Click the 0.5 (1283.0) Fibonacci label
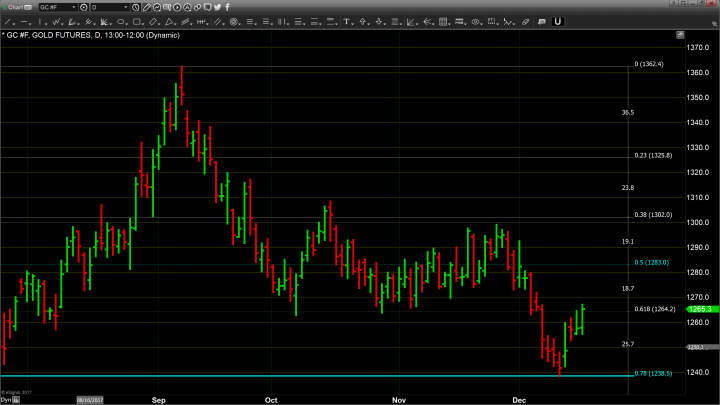The width and height of the screenshot is (720, 405). click(x=652, y=263)
